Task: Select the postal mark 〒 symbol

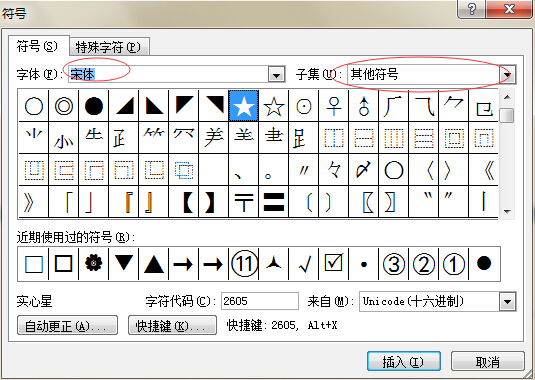Action: (244, 202)
